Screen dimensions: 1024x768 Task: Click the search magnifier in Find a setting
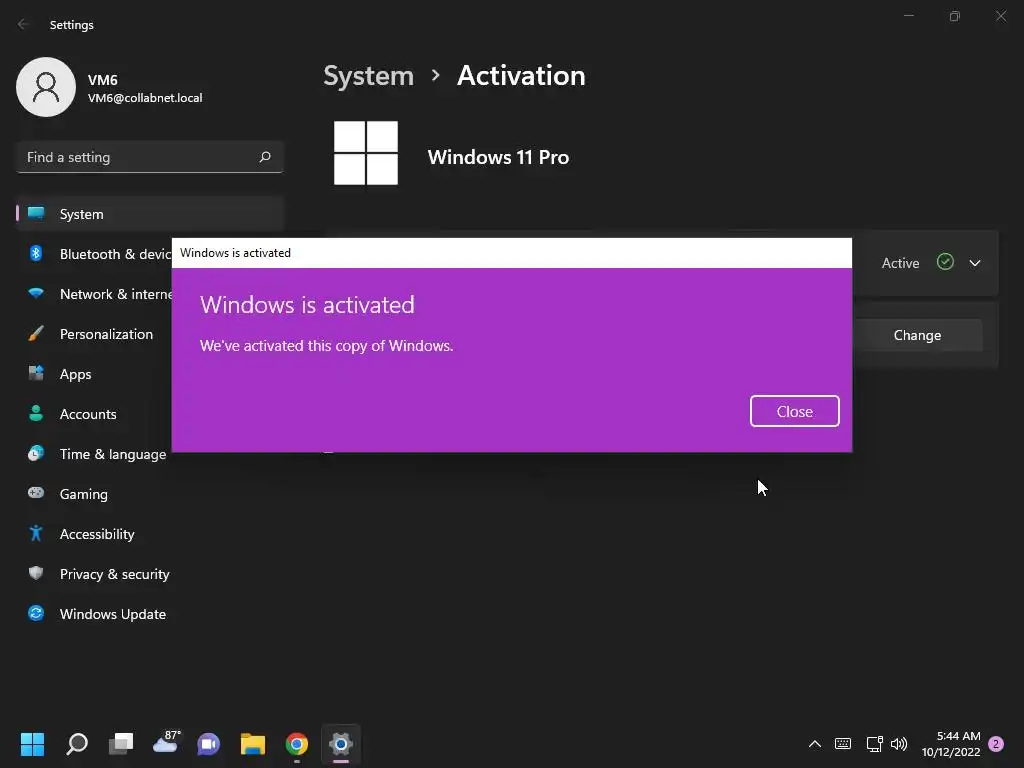click(x=264, y=157)
